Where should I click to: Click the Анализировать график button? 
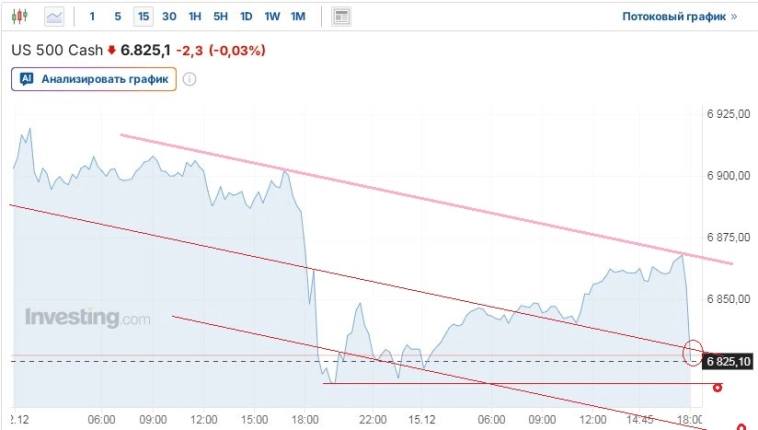[94, 79]
